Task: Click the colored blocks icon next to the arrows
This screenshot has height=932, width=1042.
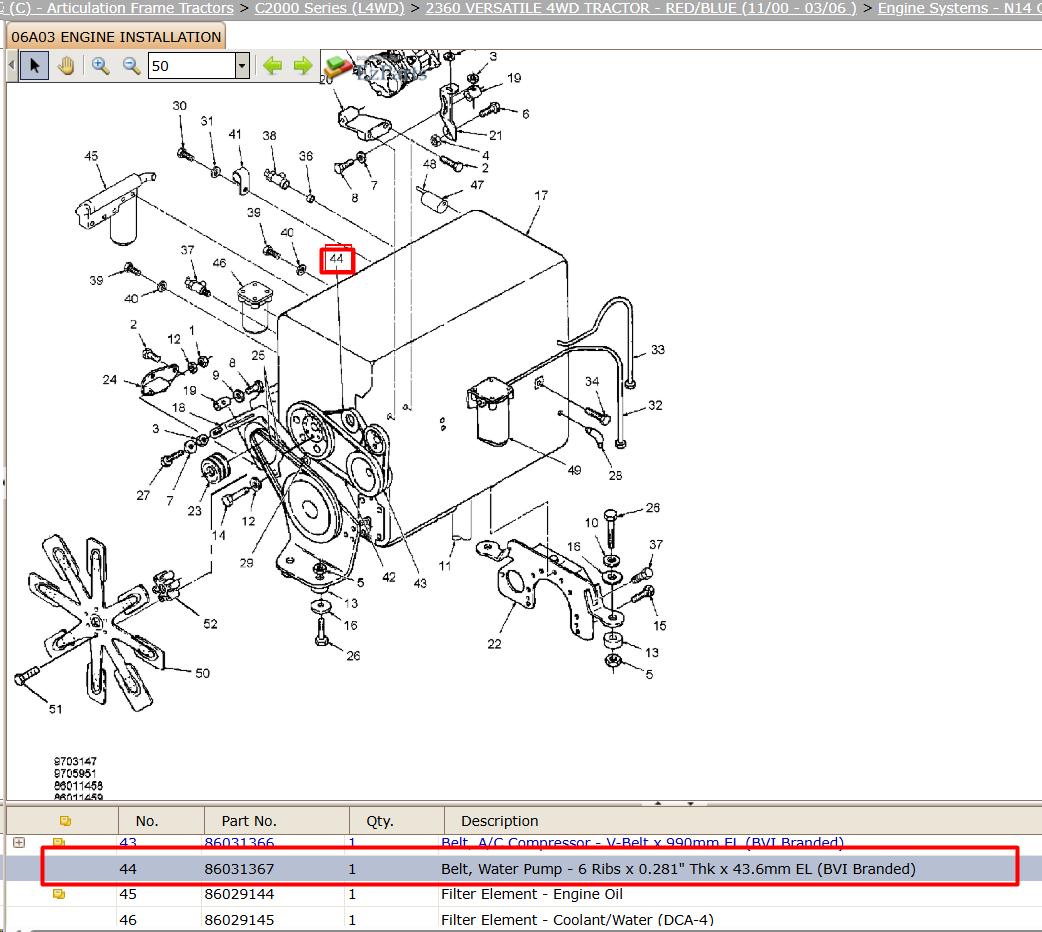Action: [x=338, y=67]
